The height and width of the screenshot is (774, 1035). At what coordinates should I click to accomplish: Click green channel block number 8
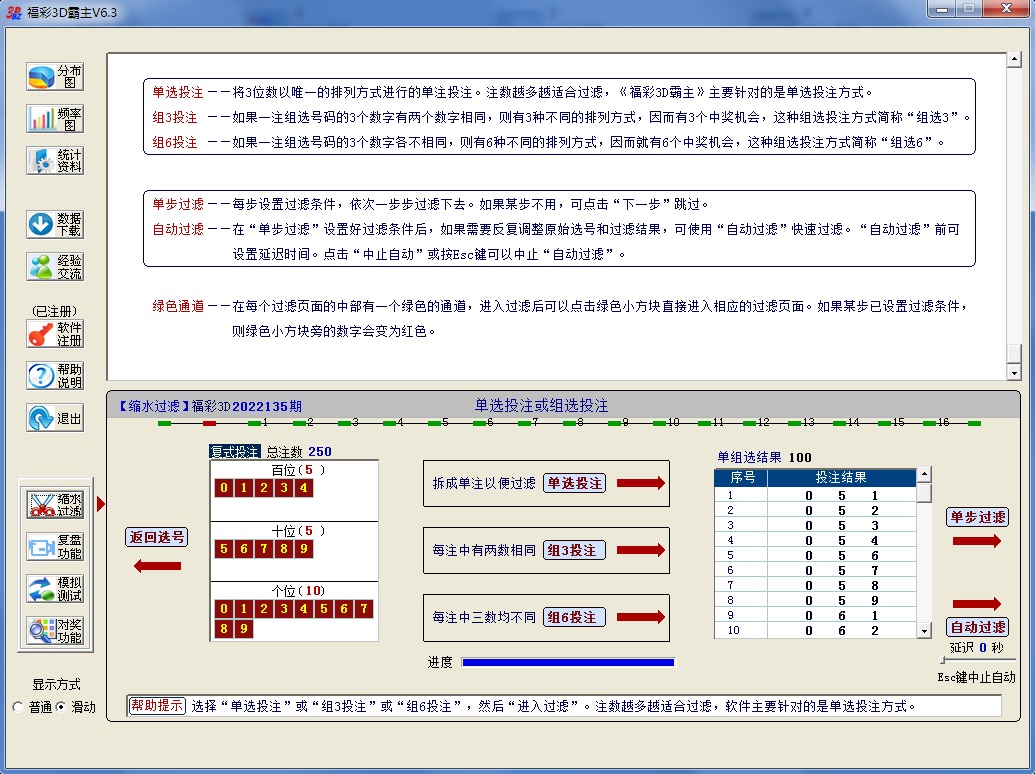(x=570, y=423)
